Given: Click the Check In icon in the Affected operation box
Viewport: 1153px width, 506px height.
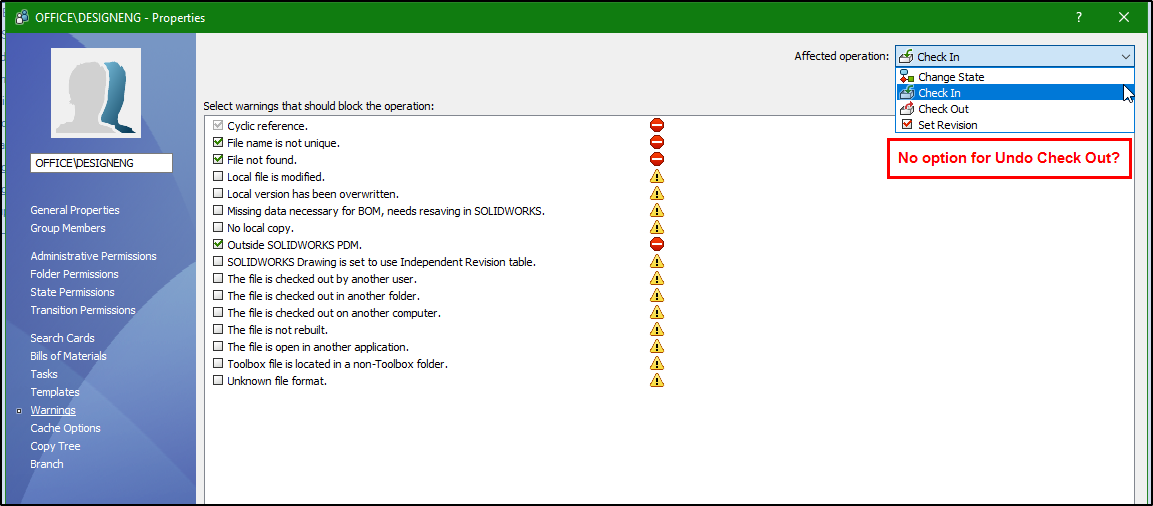Looking at the screenshot, I should tap(907, 57).
